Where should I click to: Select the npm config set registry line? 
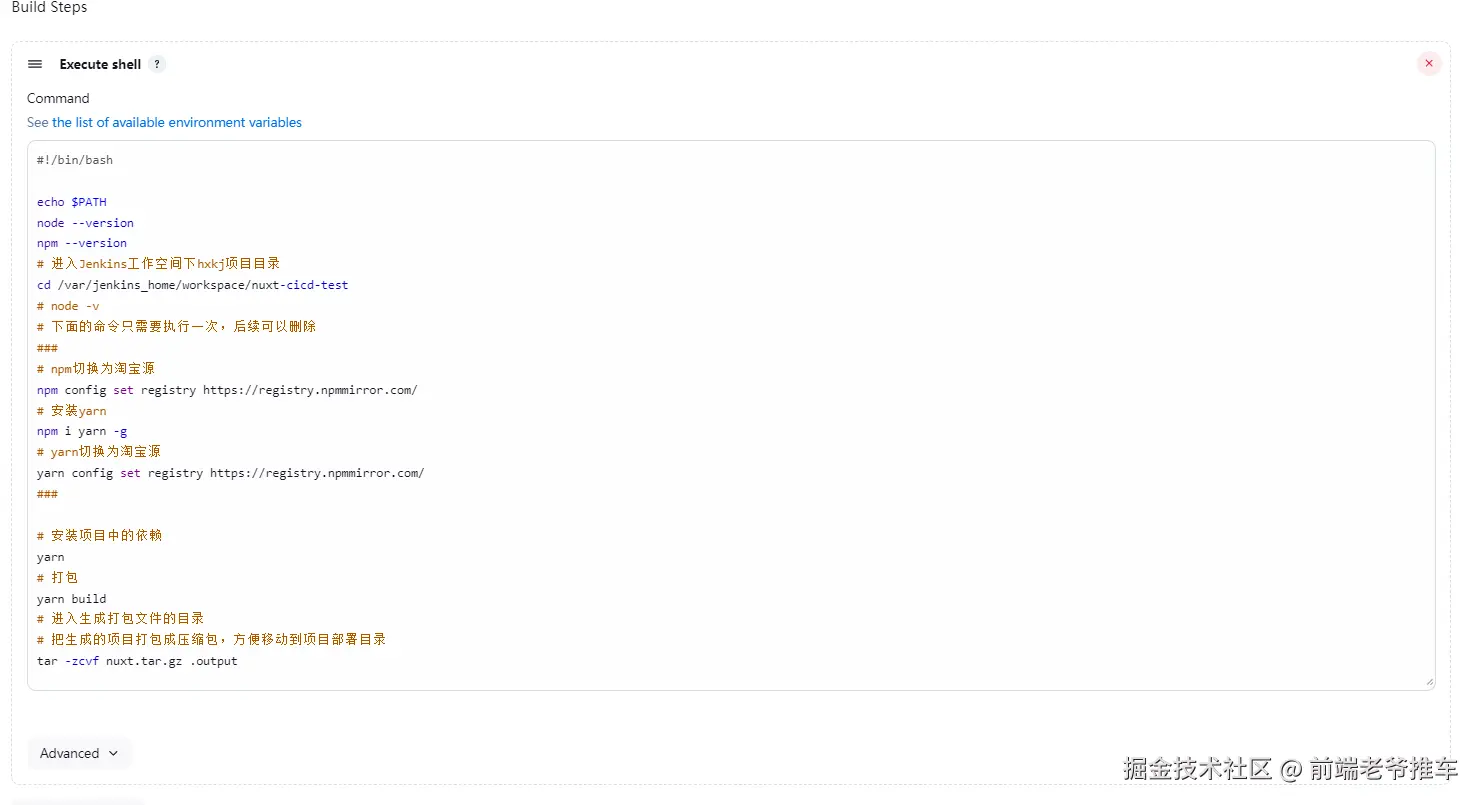tap(227, 390)
